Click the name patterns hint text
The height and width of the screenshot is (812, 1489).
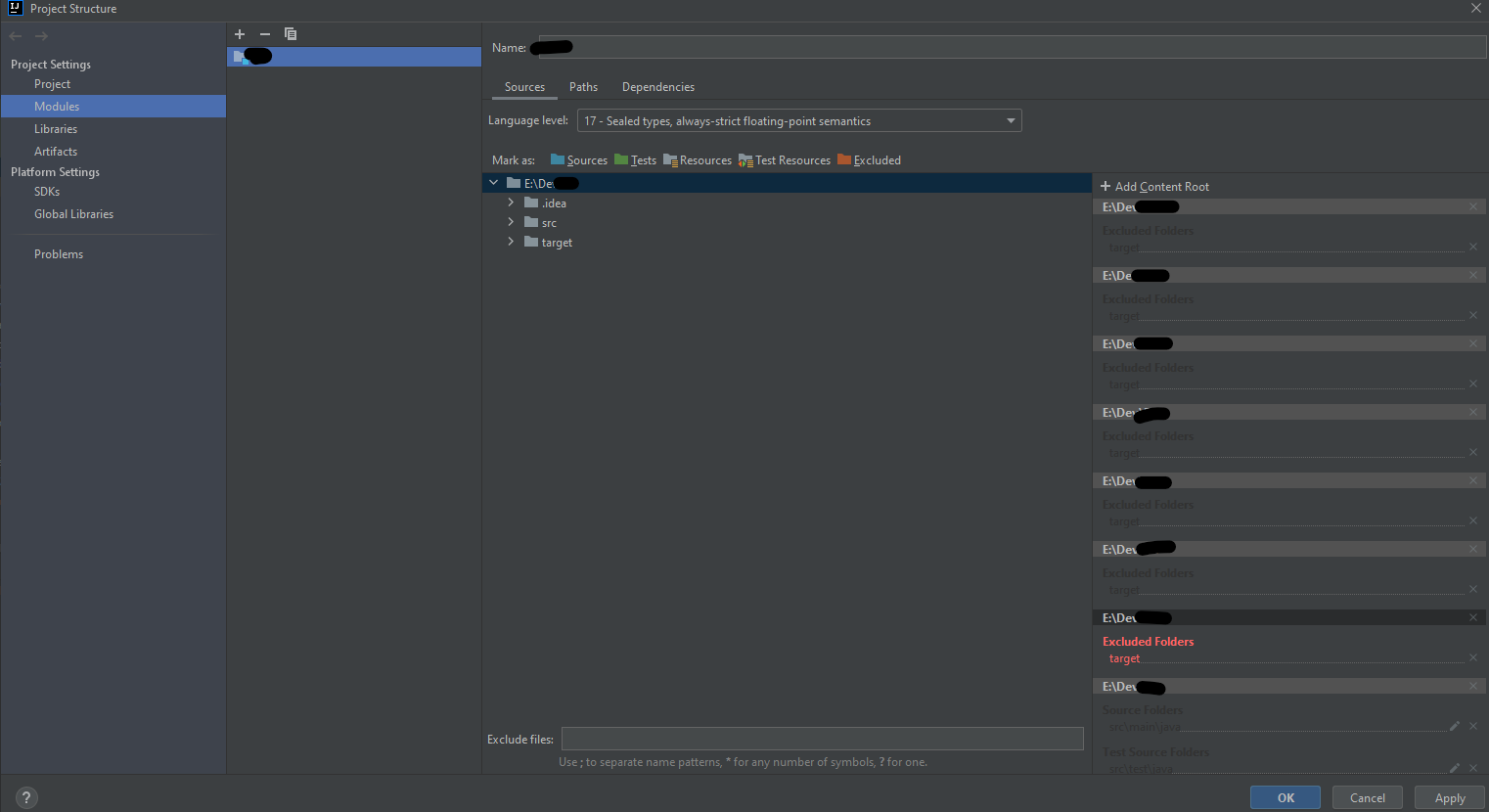tap(743, 762)
